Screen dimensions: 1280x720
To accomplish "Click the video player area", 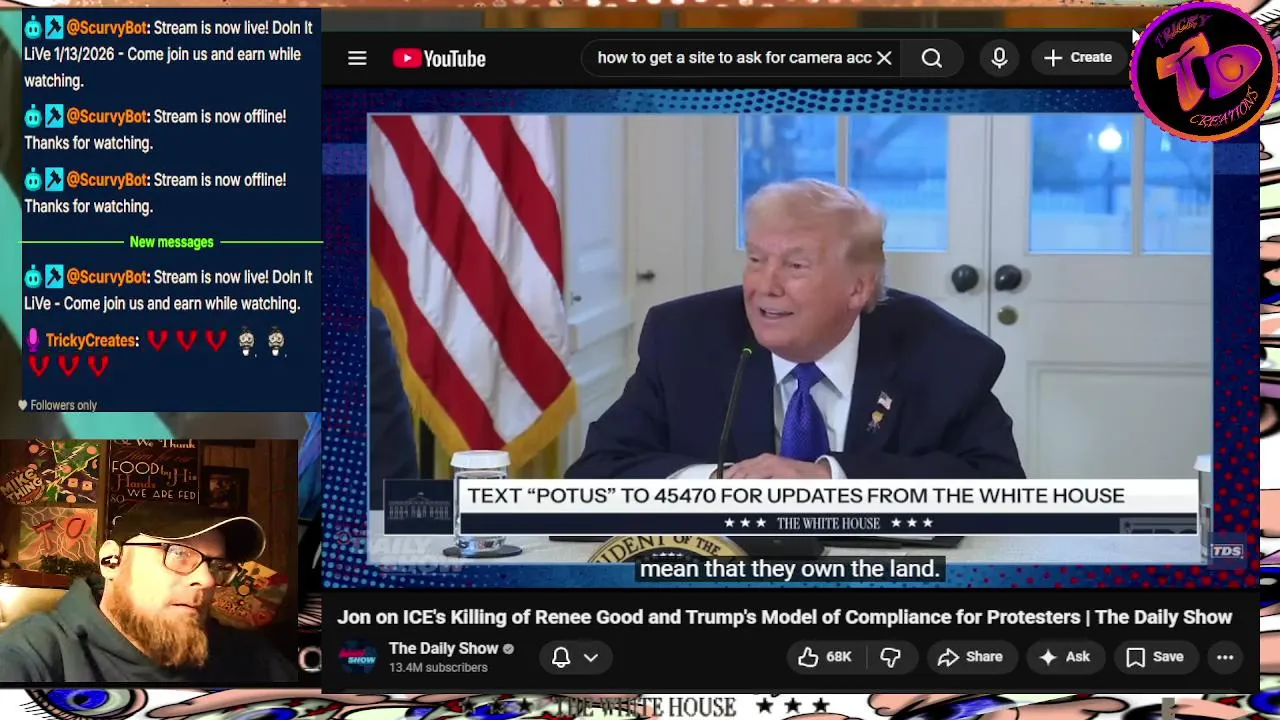I will click(790, 340).
